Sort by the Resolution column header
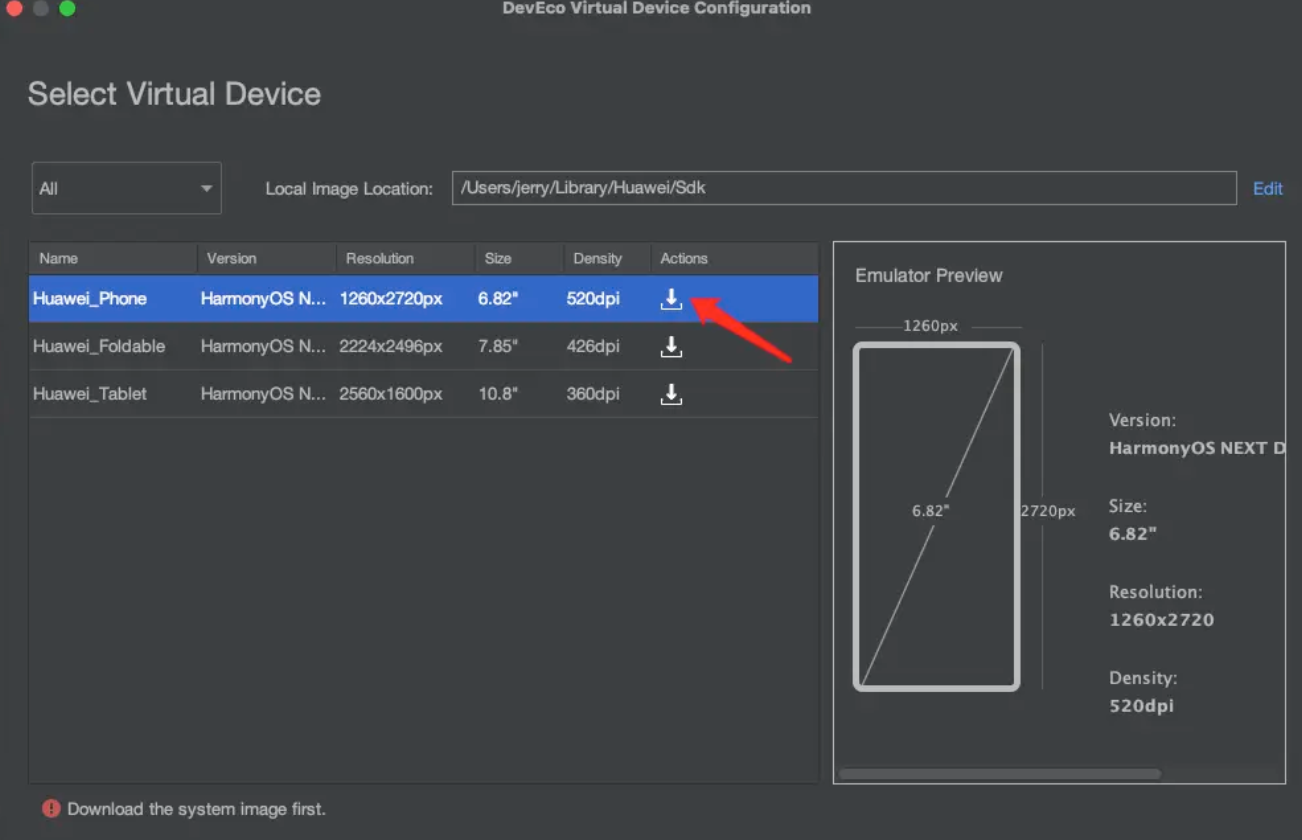This screenshot has height=840, width=1302. (x=405, y=258)
